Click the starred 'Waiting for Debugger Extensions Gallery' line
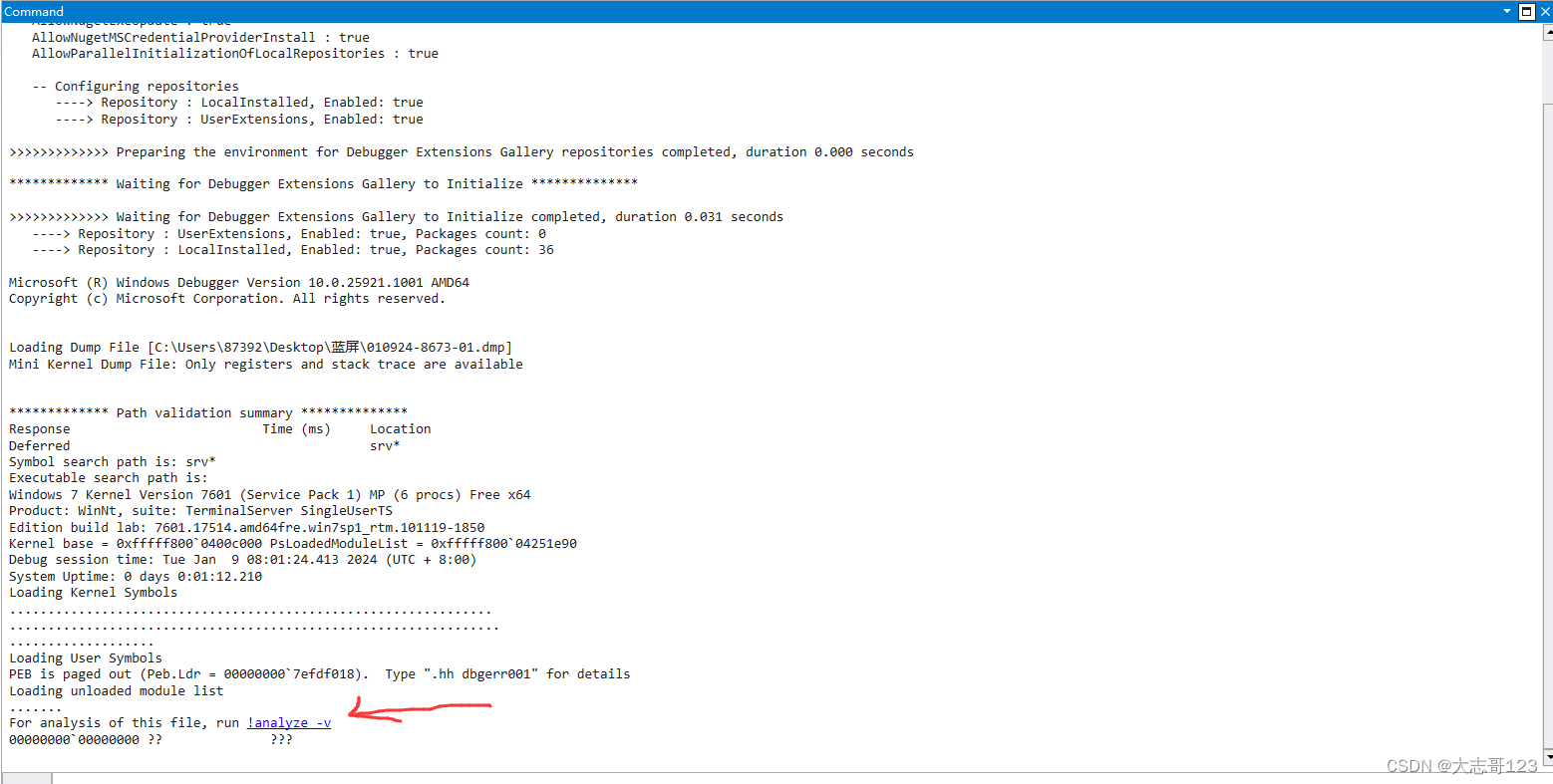1553x784 pixels. click(324, 184)
